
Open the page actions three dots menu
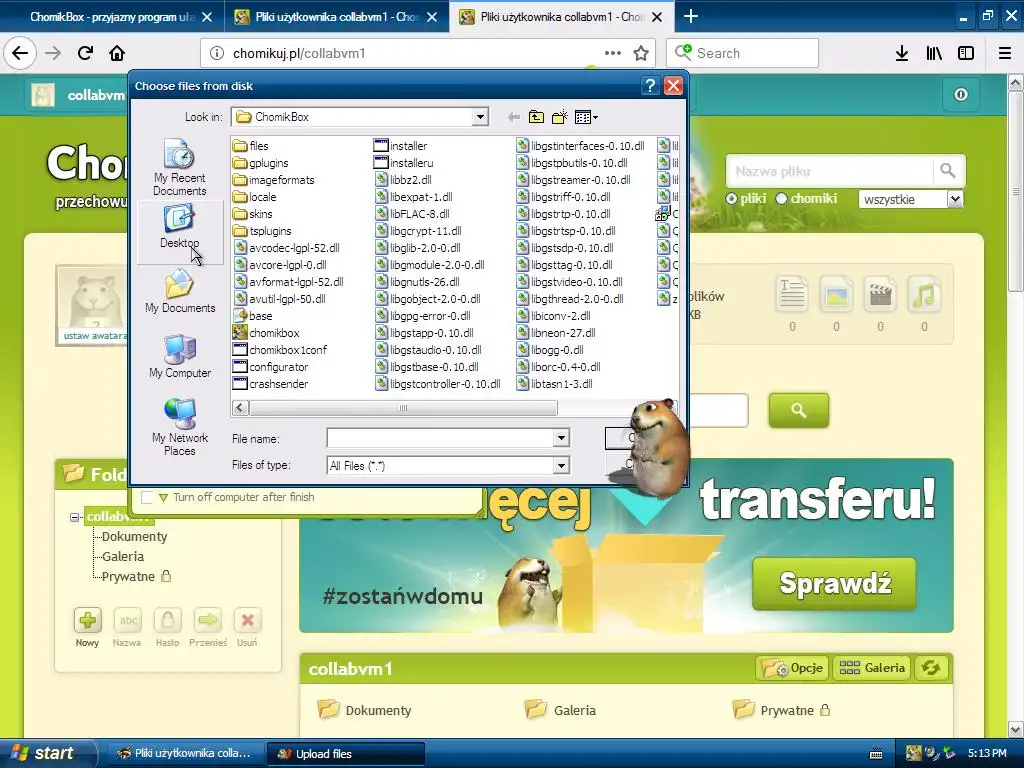click(613, 53)
